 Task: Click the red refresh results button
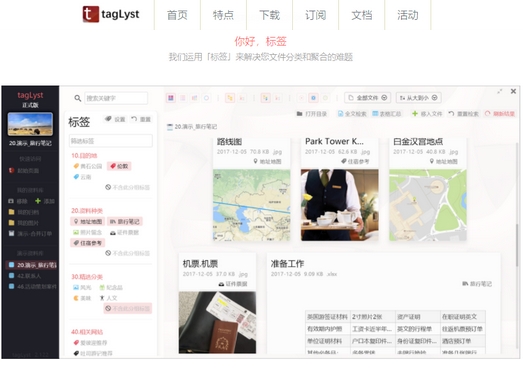(x=500, y=114)
